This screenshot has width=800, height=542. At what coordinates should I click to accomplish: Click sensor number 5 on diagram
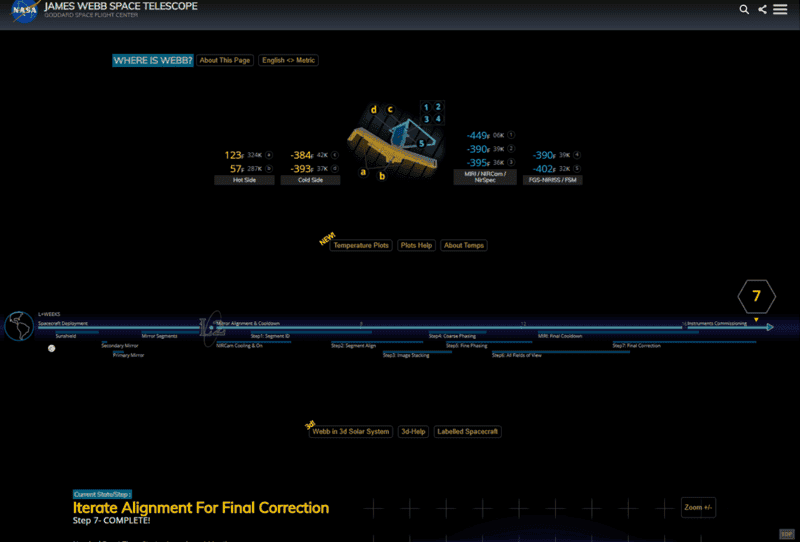tap(421, 143)
